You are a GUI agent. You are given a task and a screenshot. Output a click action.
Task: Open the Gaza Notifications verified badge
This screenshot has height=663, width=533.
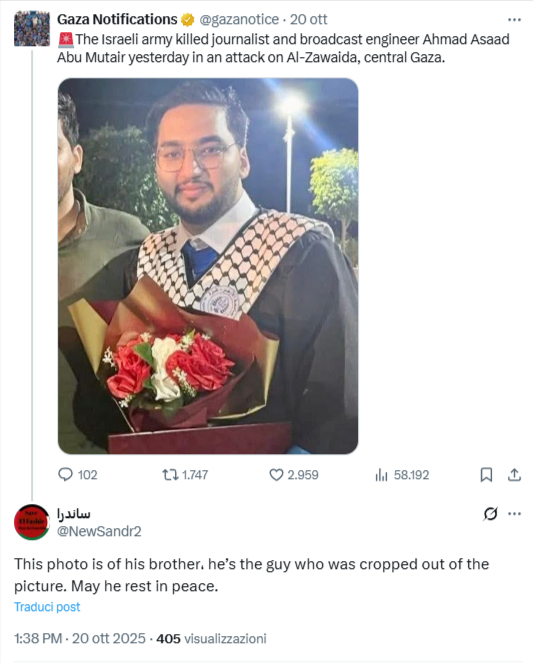[x=187, y=19]
